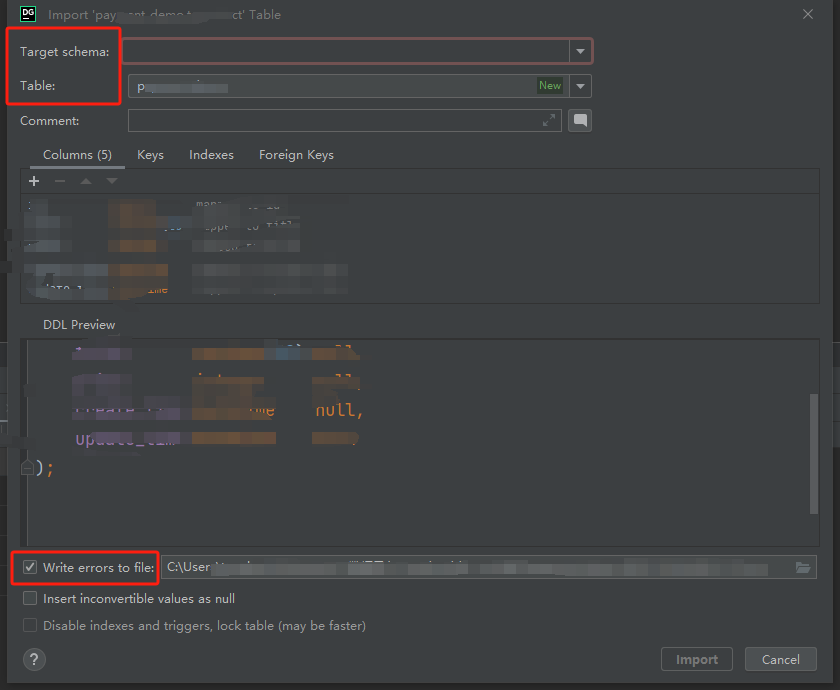Screen dimensions: 840x690
Task: Click into the Comment text field
Action: (x=344, y=121)
